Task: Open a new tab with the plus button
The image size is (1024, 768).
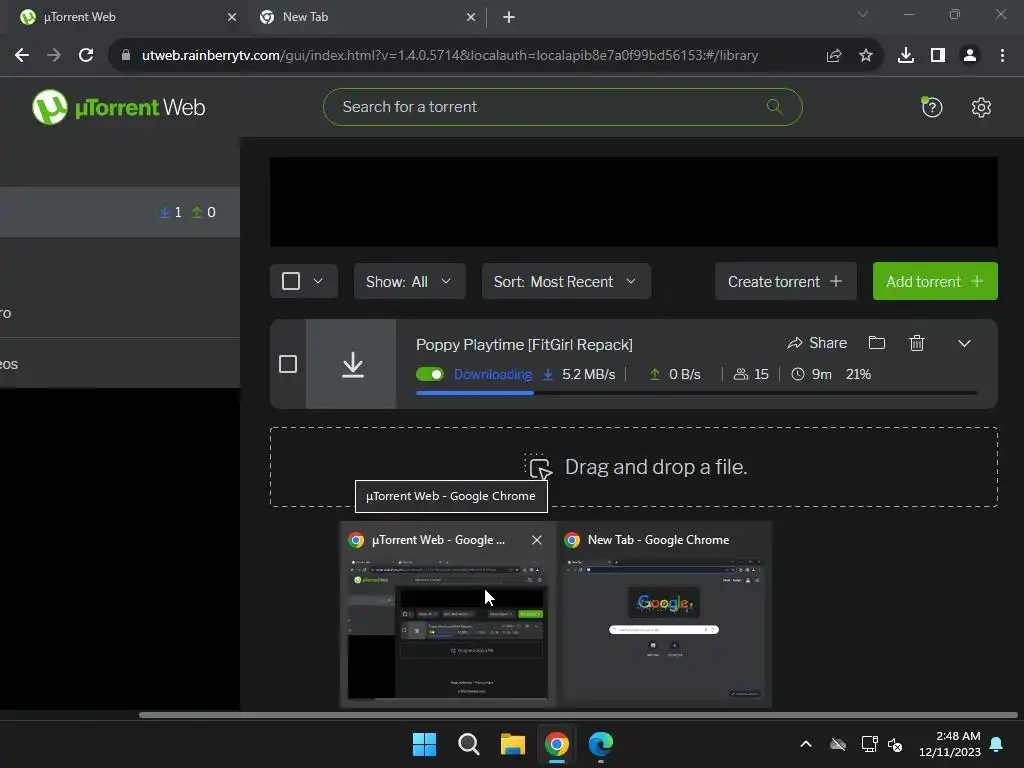Action: click(509, 18)
